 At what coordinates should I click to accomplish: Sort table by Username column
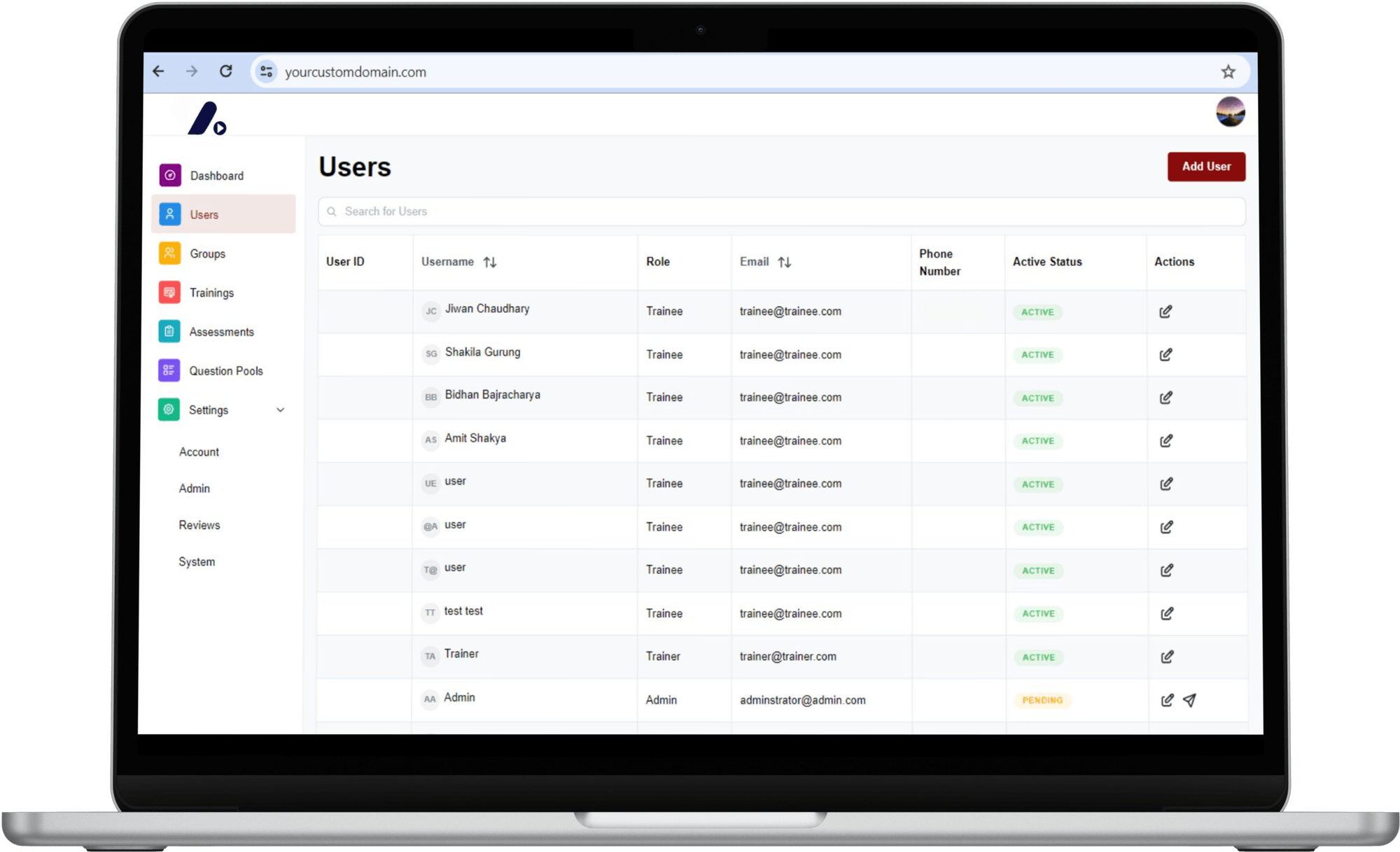tap(490, 262)
